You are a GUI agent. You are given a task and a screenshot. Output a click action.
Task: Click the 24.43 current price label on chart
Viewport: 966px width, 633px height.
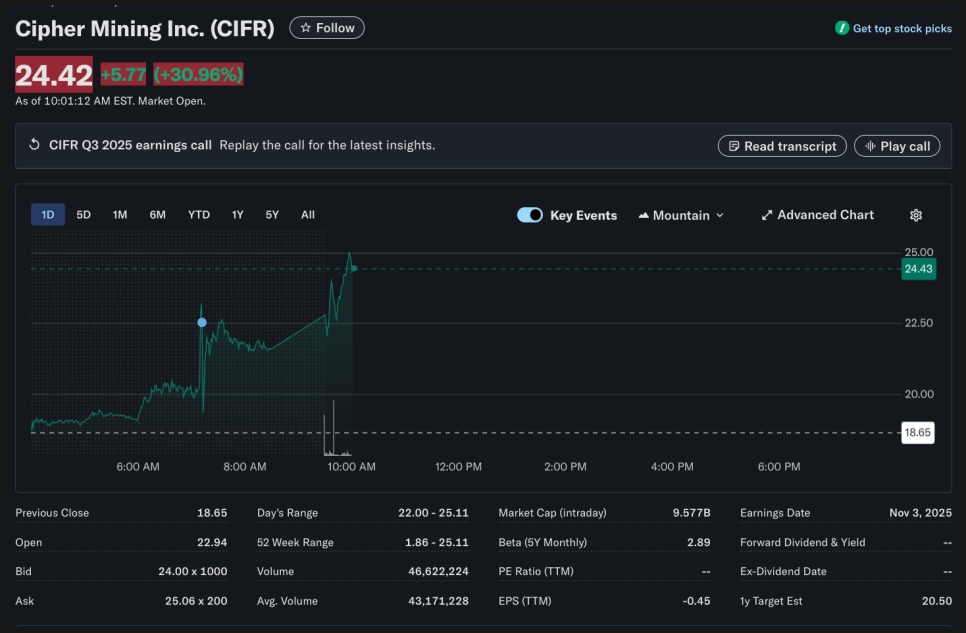[918, 269]
